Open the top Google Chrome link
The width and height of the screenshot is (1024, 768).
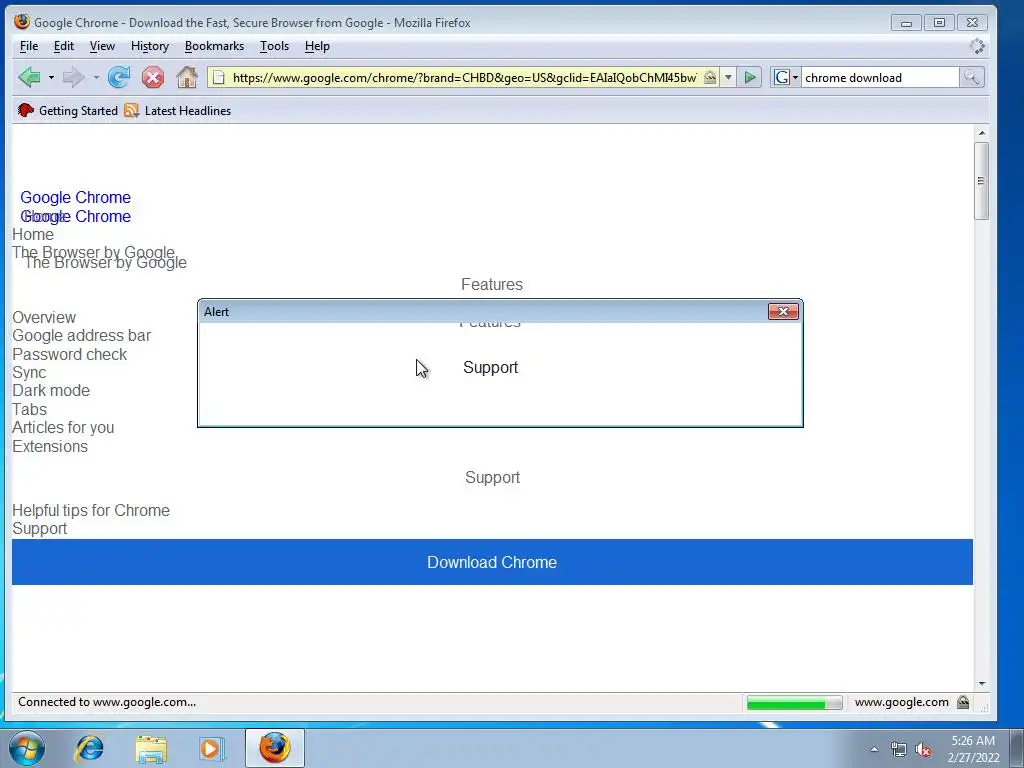pos(75,197)
